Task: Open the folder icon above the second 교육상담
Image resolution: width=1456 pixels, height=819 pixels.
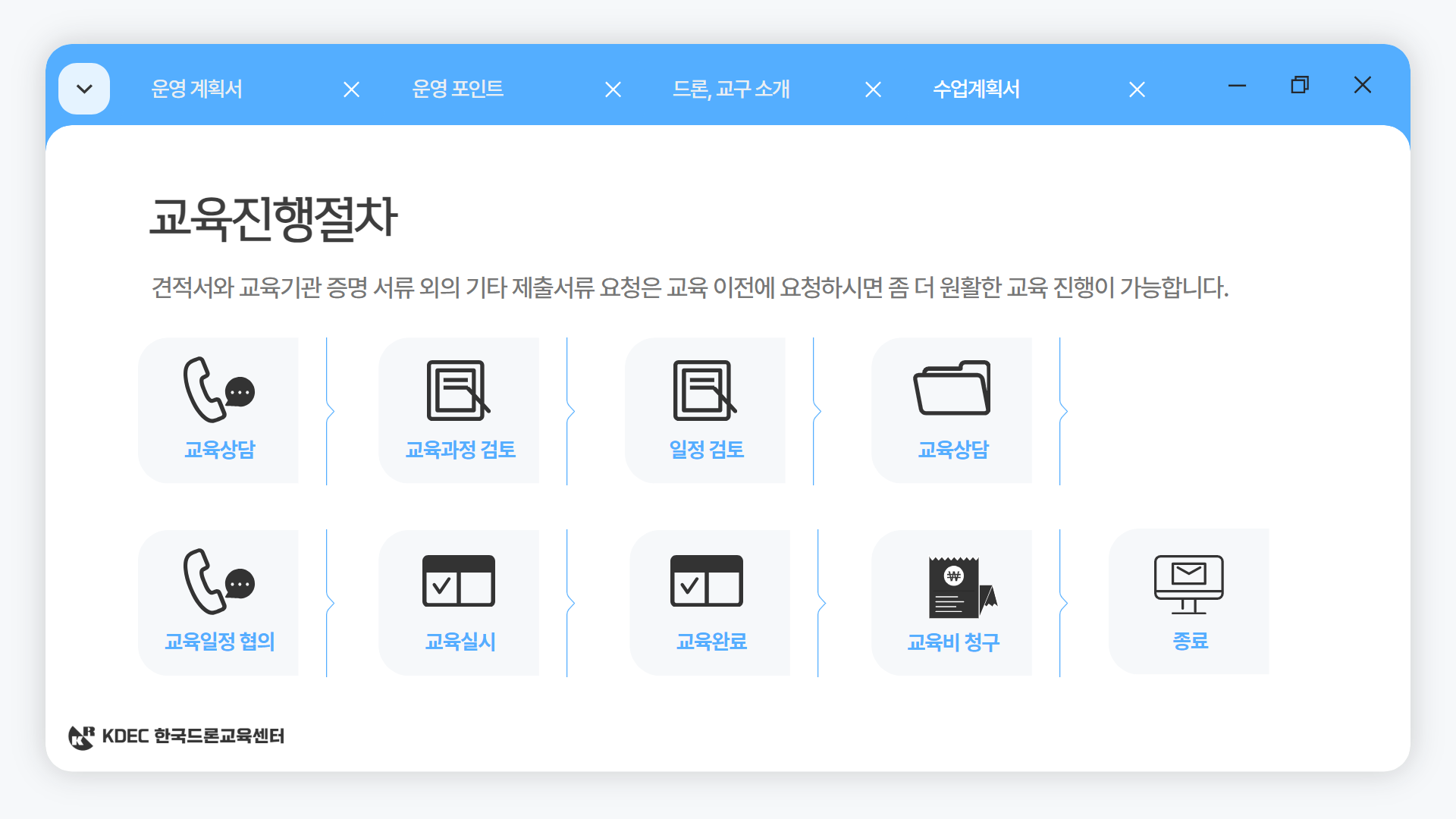Action: click(953, 391)
